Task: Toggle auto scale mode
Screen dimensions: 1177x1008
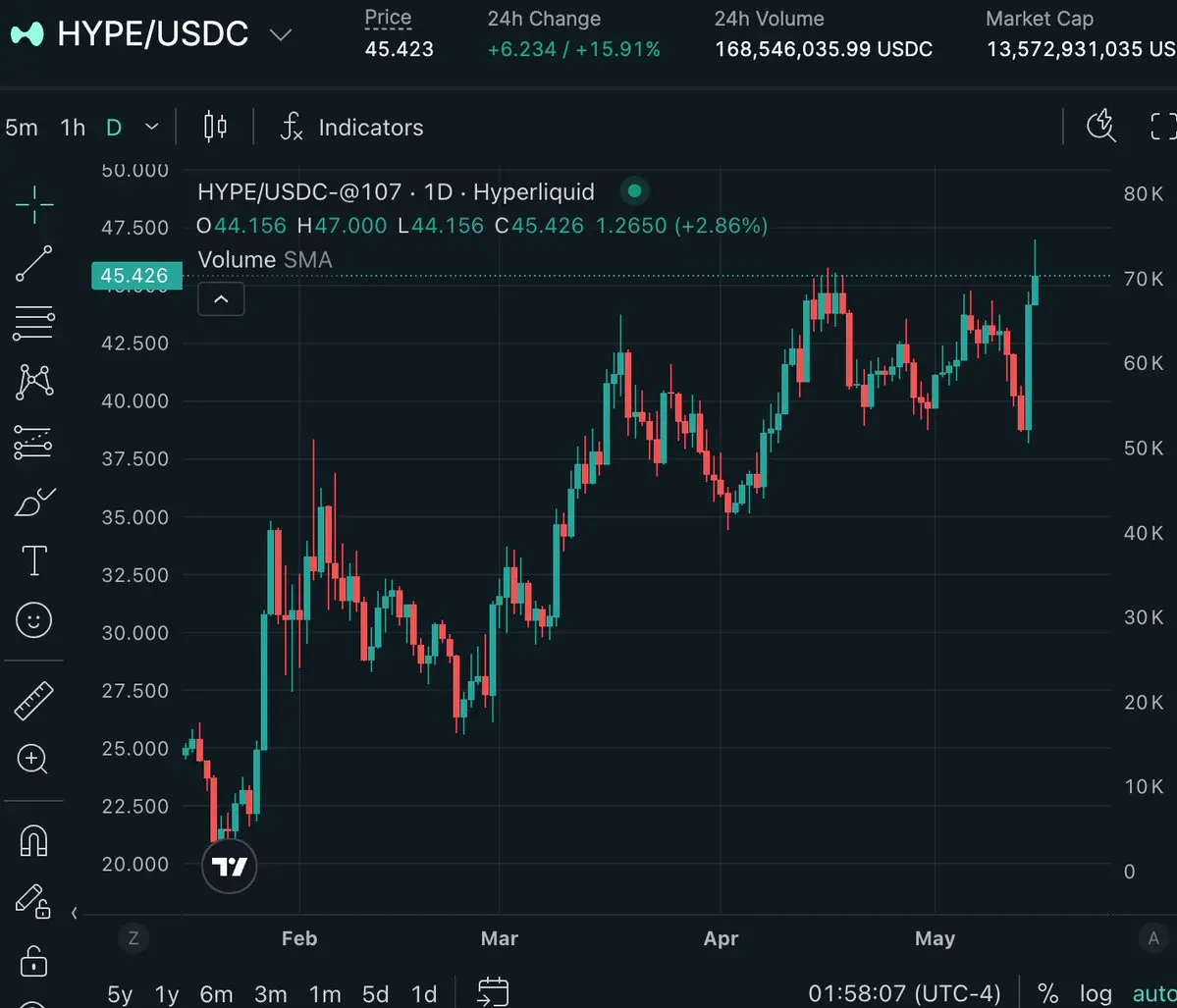Action: click(1154, 993)
